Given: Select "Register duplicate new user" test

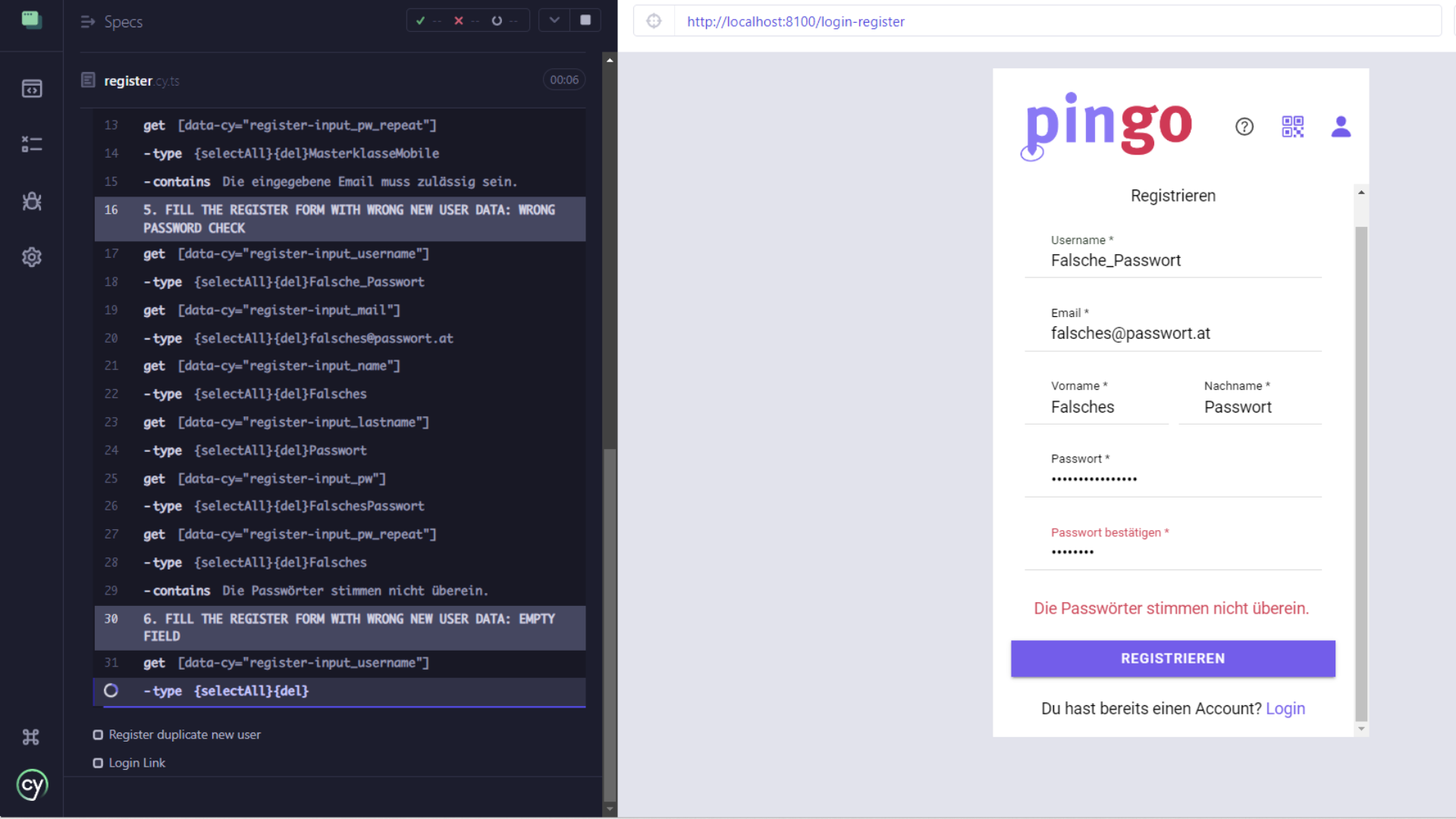Looking at the screenshot, I should pyautogui.click(x=184, y=735).
